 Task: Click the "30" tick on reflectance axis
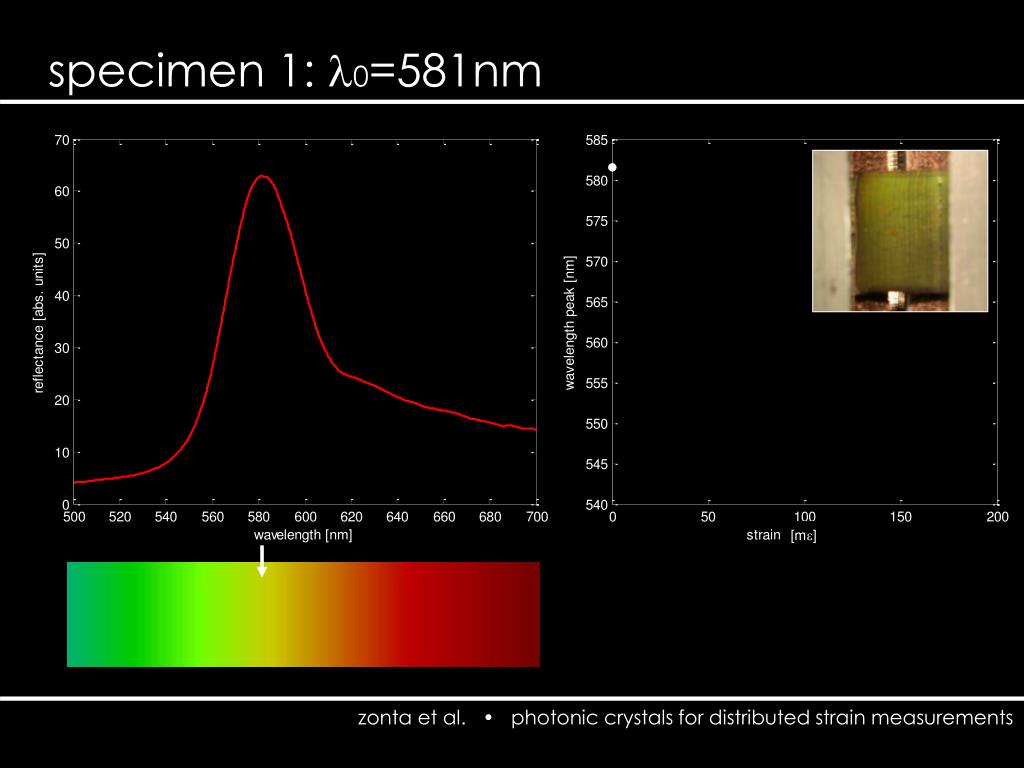(x=62, y=348)
